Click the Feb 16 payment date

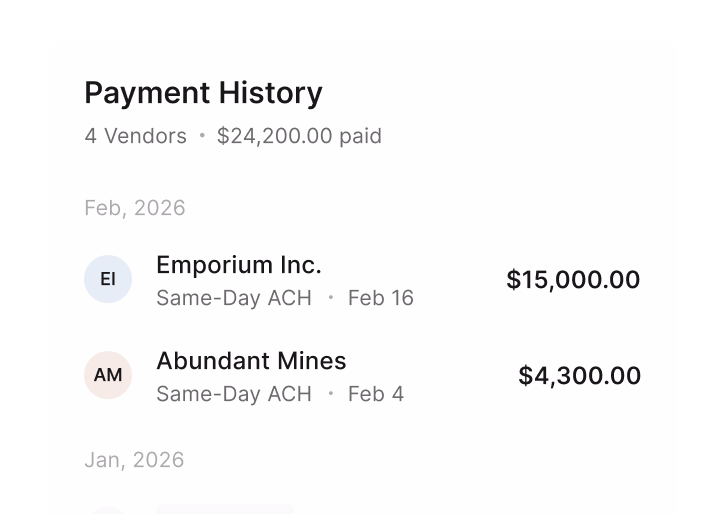(380, 298)
